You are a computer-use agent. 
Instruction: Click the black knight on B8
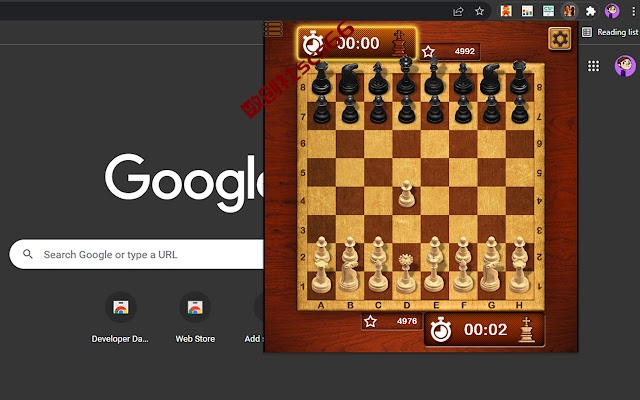point(349,79)
